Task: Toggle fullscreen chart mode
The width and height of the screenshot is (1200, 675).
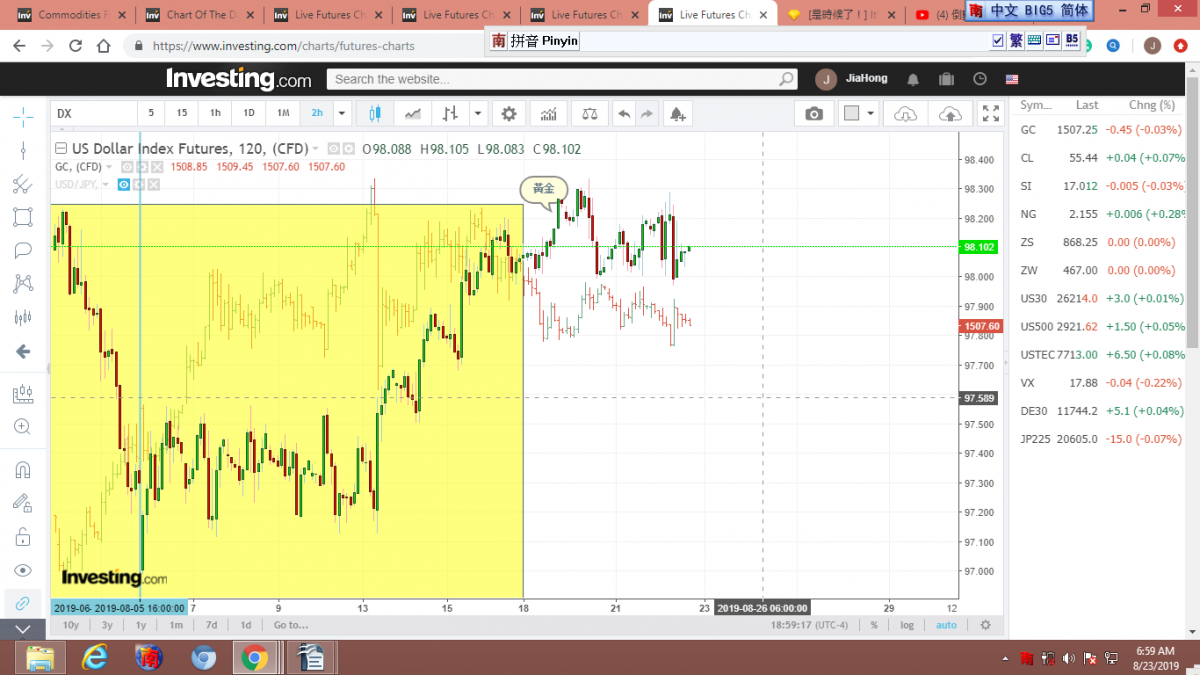Action: [990, 114]
